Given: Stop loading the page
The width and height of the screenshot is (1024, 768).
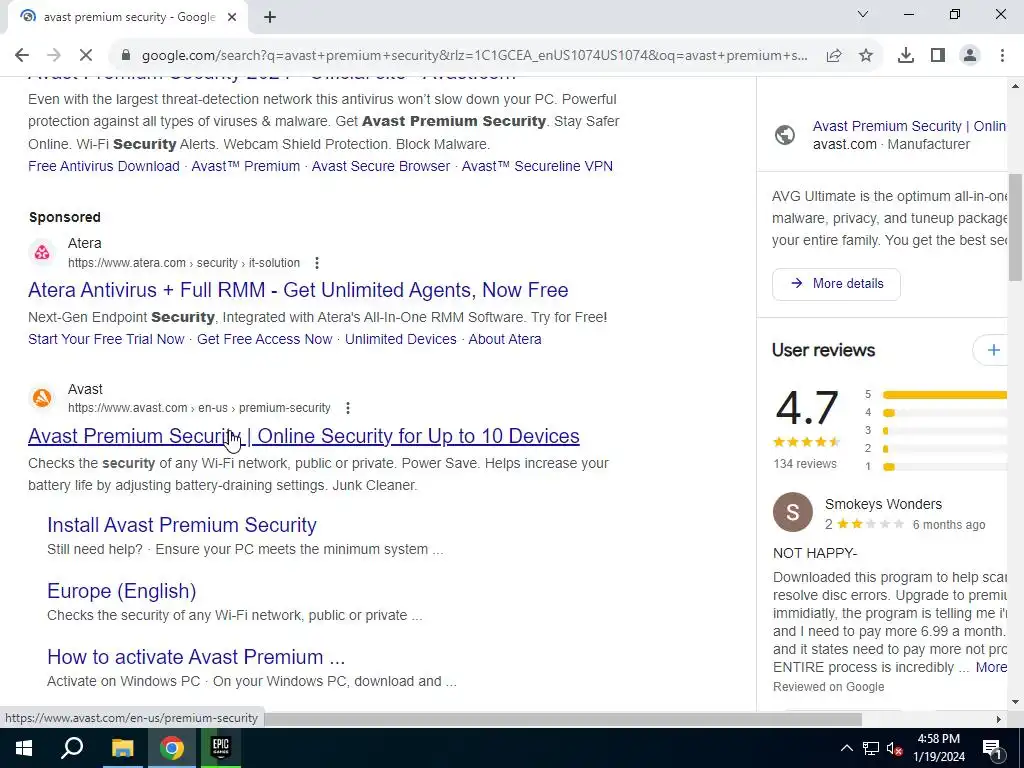Looking at the screenshot, I should (86, 56).
